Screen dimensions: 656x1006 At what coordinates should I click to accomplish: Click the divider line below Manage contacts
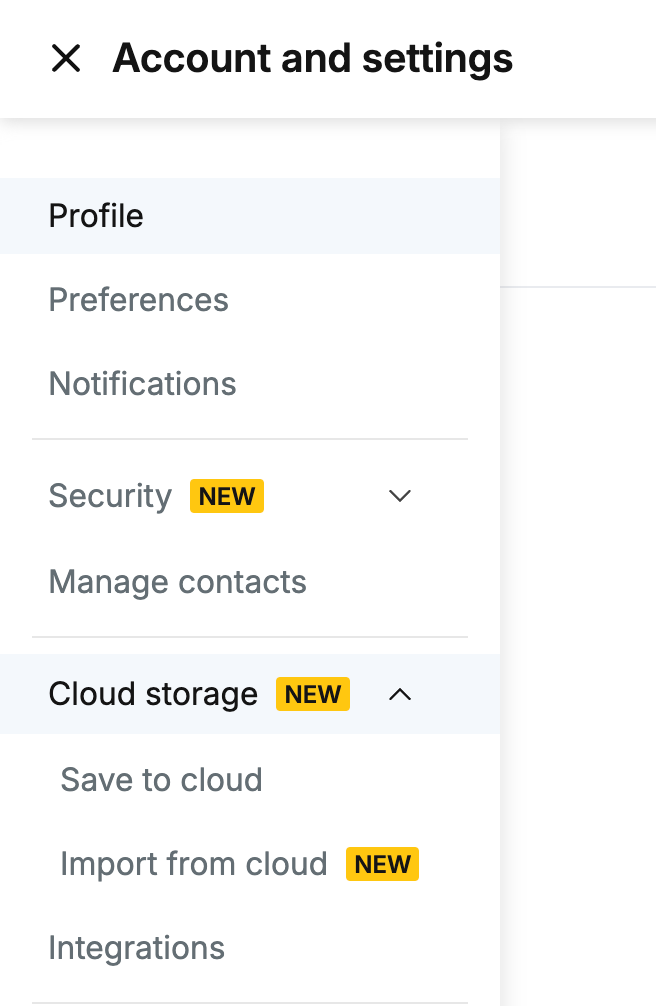(x=250, y=637)
